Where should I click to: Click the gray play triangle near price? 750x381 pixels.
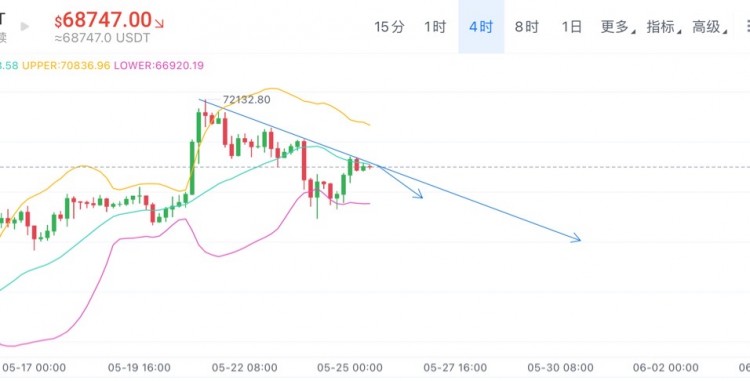point(25,27)
